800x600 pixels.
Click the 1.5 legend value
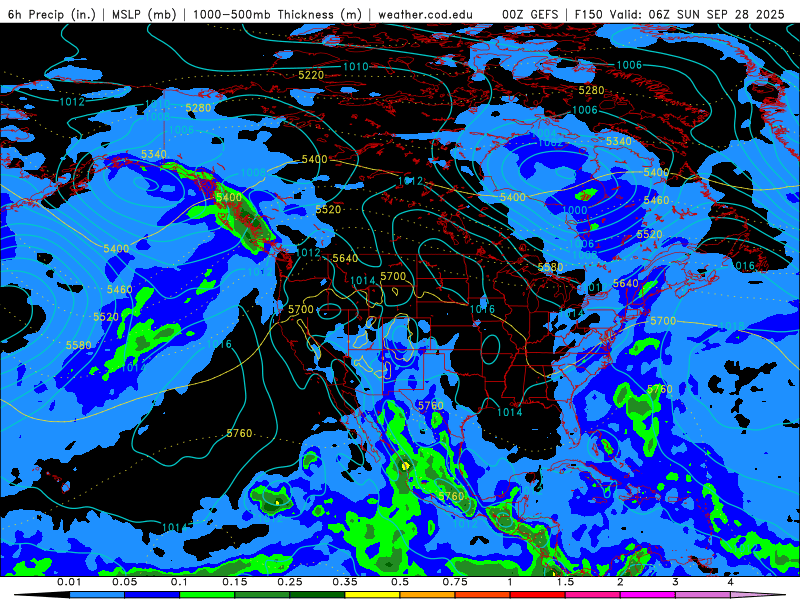pos(565,582)
